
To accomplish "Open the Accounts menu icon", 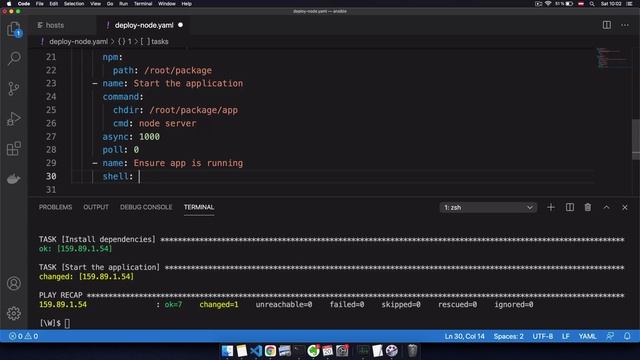I will click(13, 283).
